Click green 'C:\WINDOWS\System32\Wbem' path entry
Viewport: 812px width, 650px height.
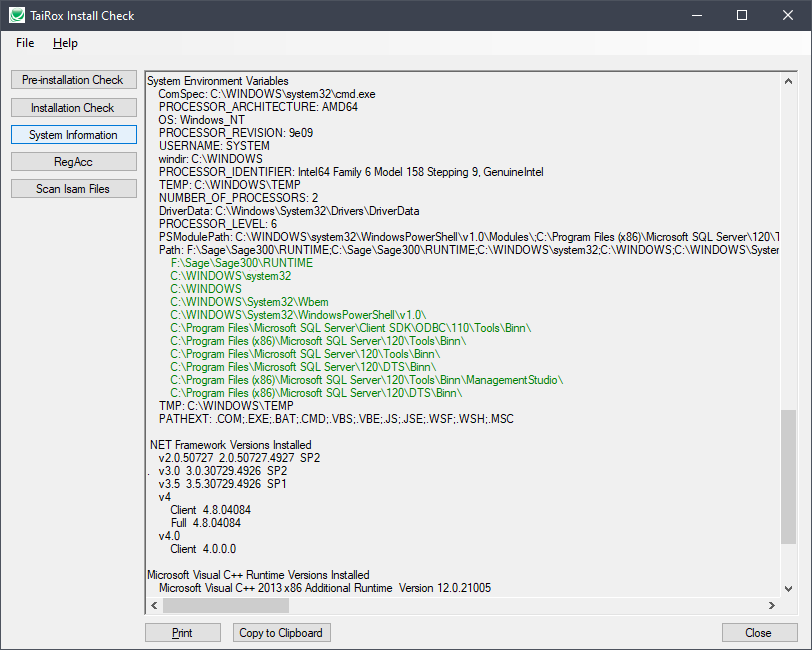coord(249,301)
